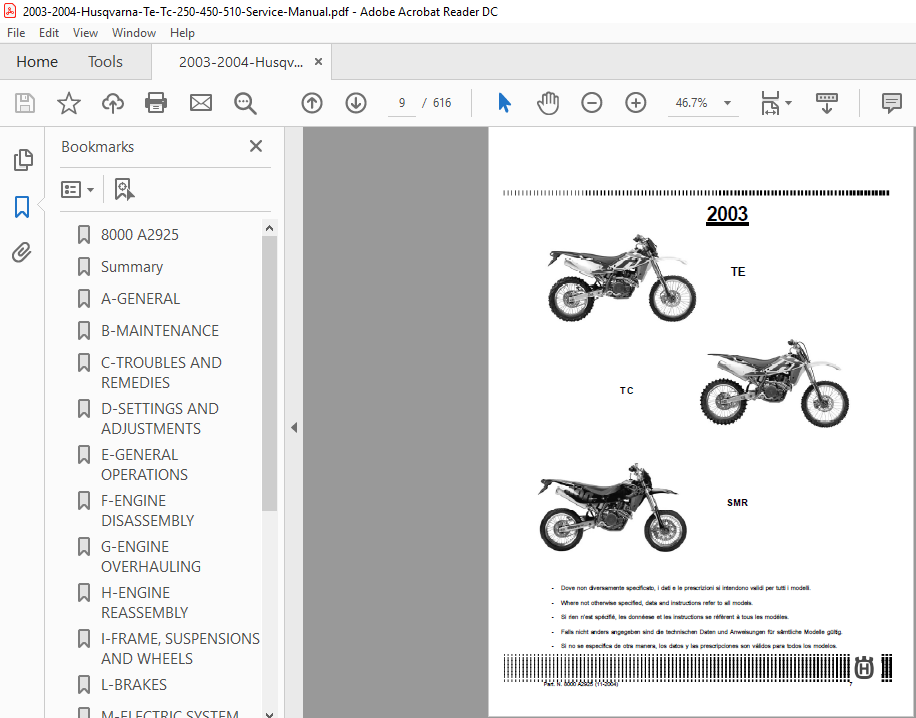The width and height of the screenshot is (916, 718).
Task: Jump to the L-BRAKES bookmark
Action: 134,685
